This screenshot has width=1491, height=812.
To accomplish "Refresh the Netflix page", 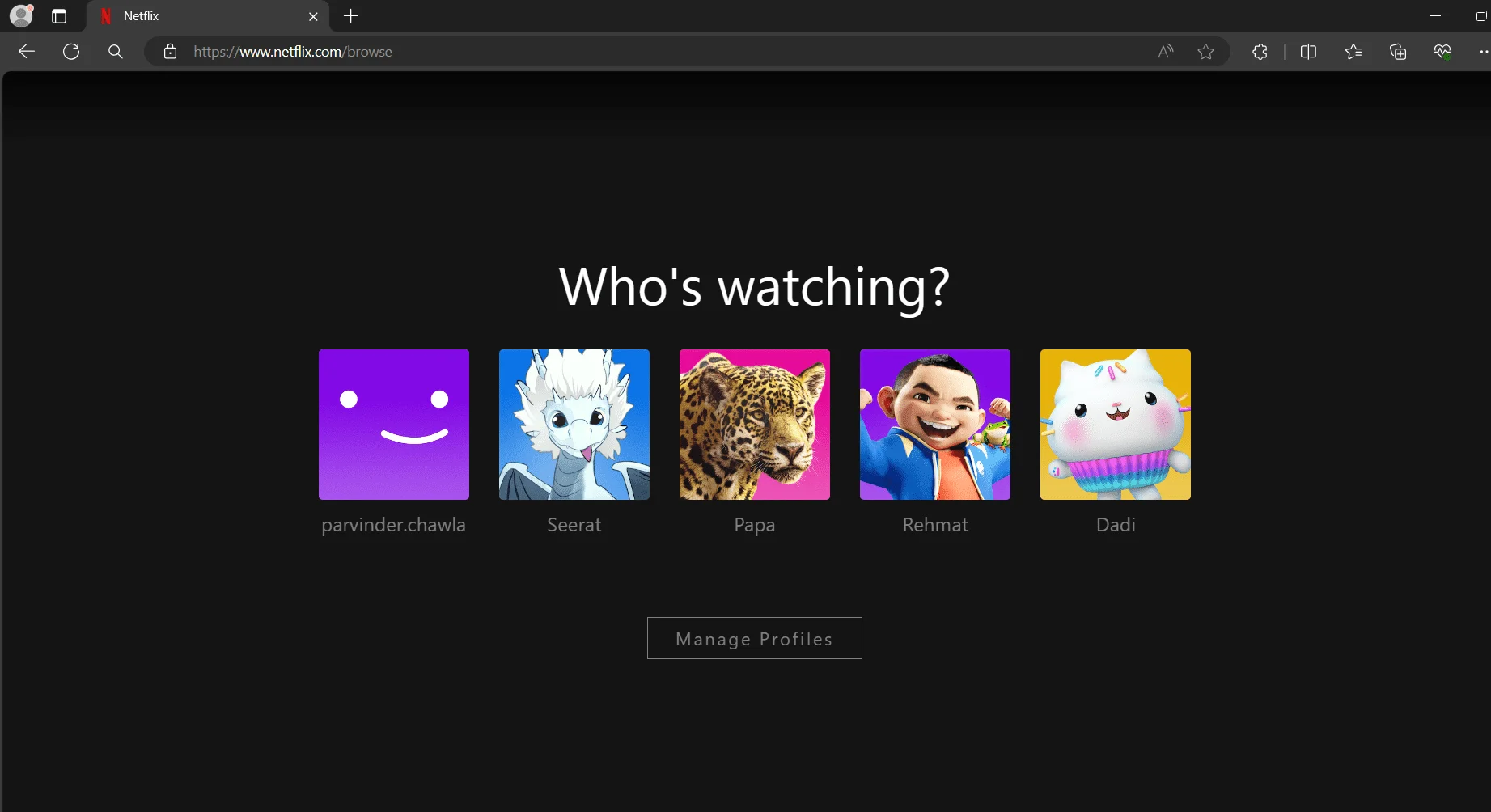I will pyautogui.click(x=71, y=52).
